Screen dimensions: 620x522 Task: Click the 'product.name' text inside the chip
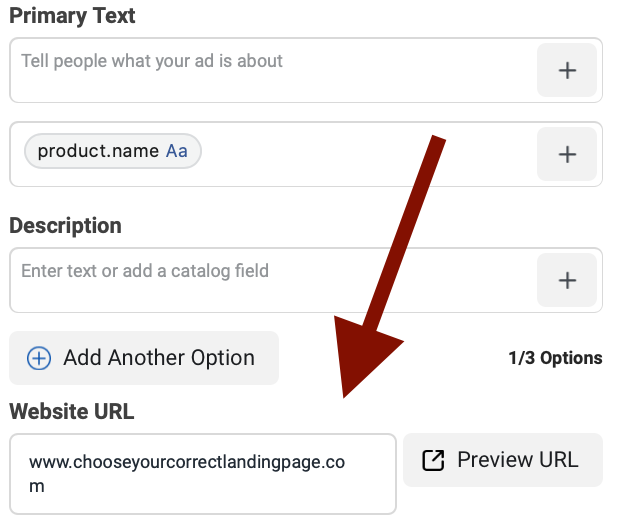coord(98,151)
